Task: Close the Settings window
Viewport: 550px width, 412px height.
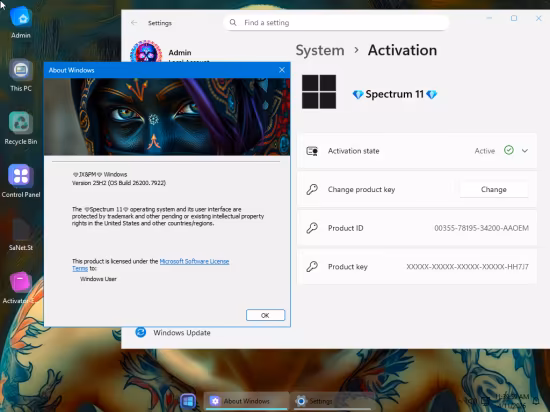Action: pos(539,18)
